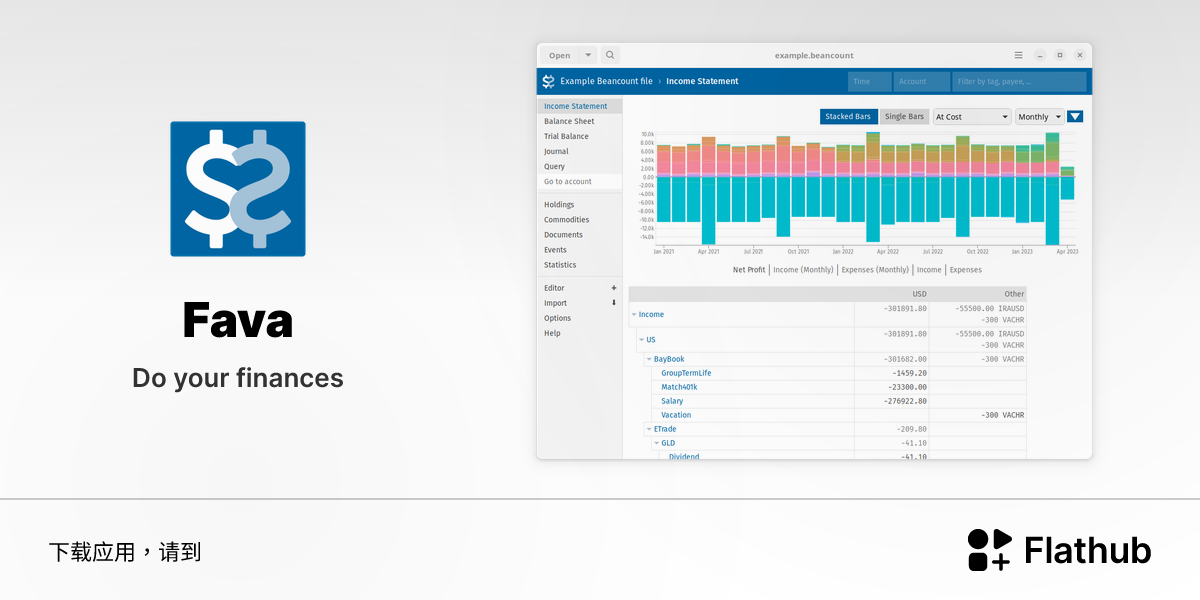Click the large Fava dollar-sign app logo

(238, 189)
